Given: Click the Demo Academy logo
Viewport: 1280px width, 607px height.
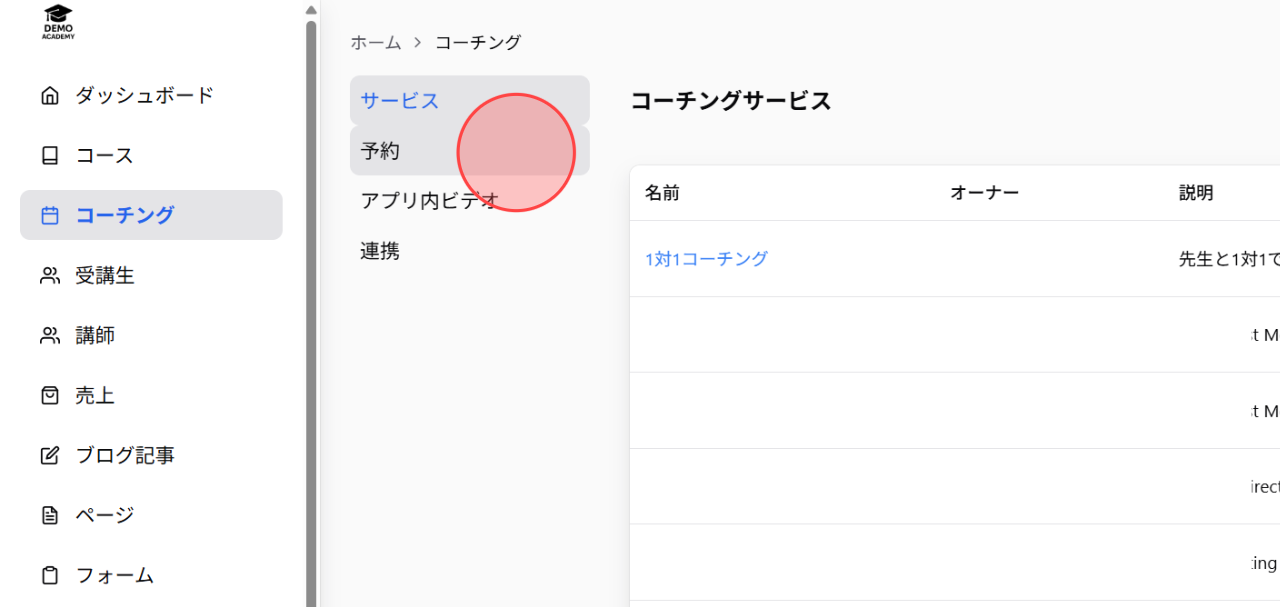Looking at the screenshot, I should coord(58,22).
